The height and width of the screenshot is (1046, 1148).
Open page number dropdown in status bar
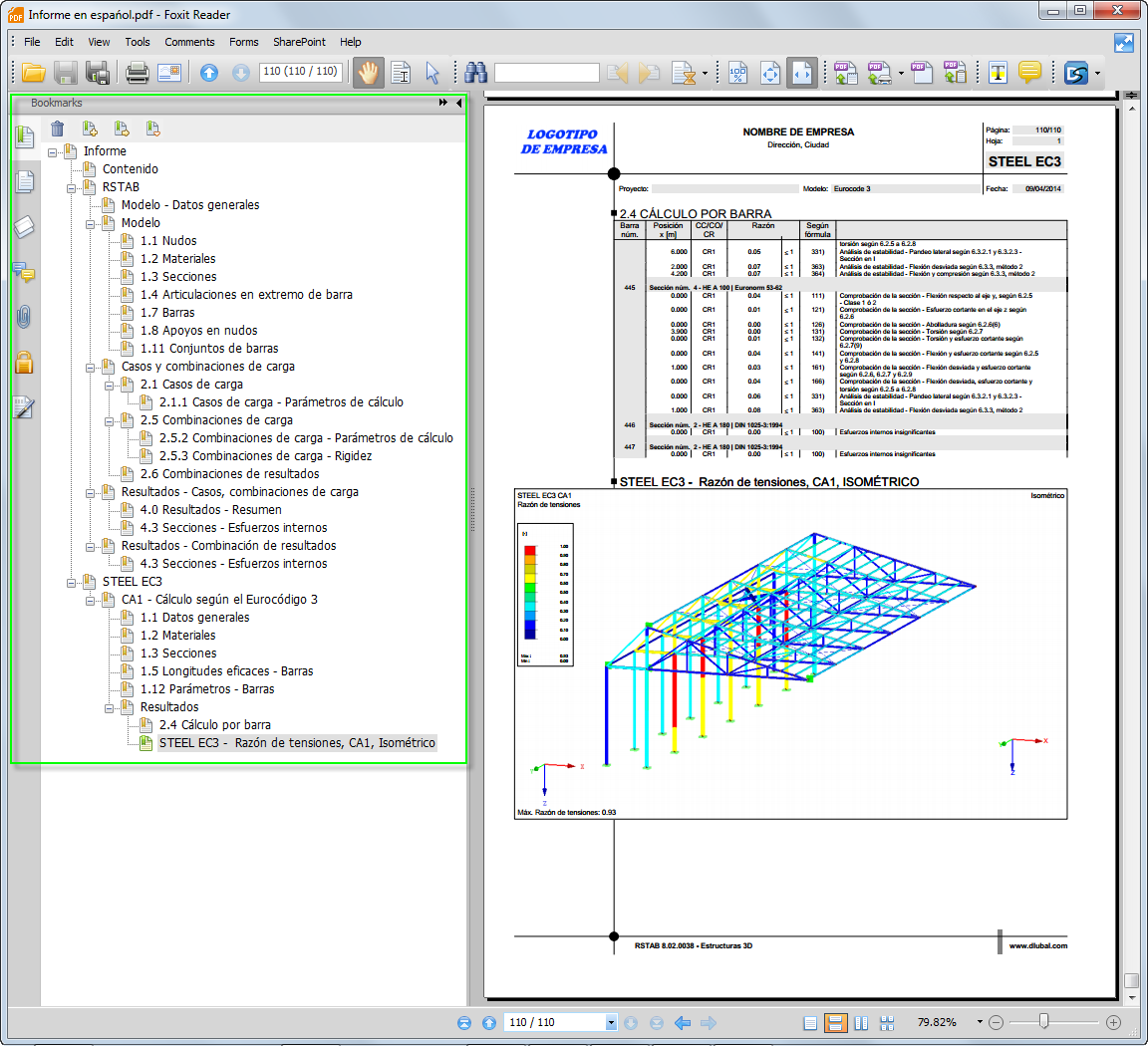611,1022
